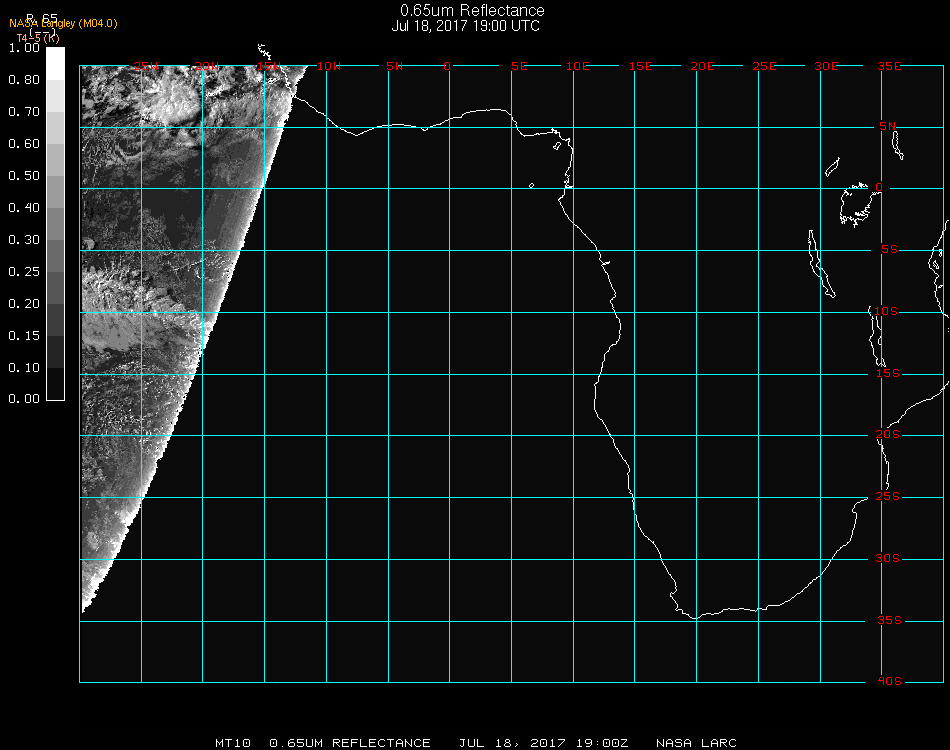Select the 0.00 colorbar scale value
Viewport: 950px width, 750px height.
(x=24, y=399)
